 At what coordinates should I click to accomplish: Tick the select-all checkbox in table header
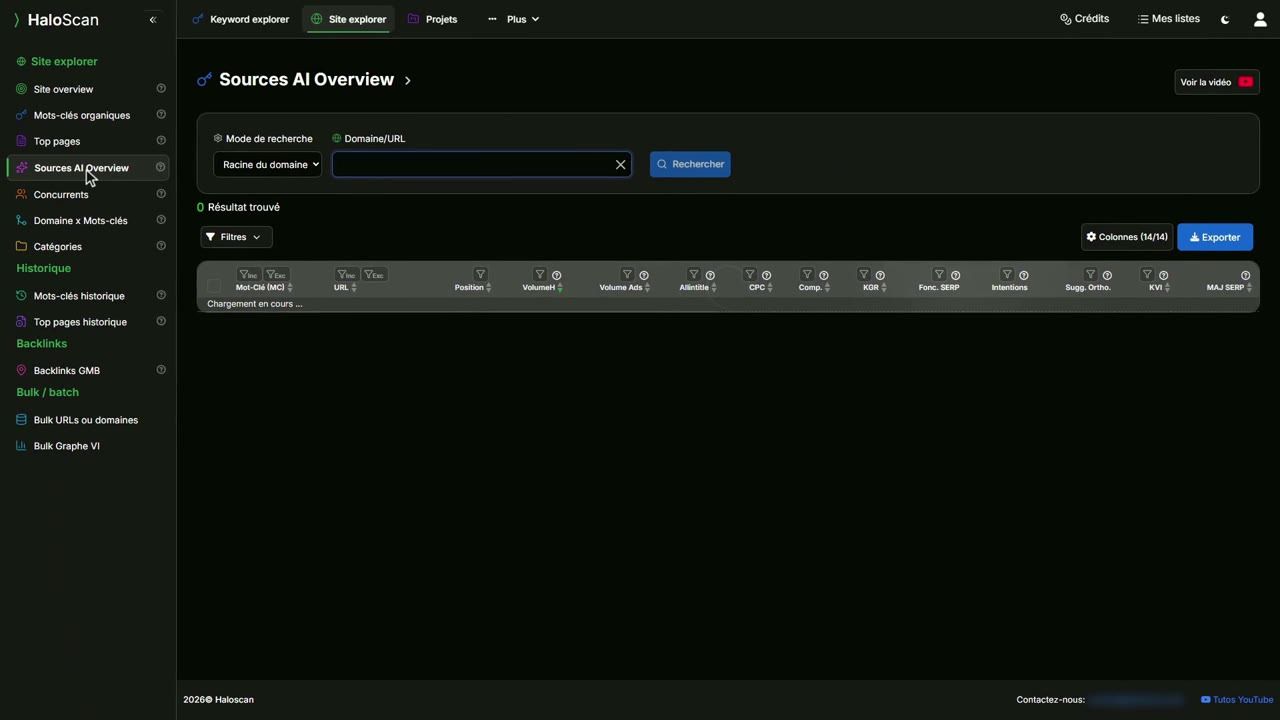213,286
